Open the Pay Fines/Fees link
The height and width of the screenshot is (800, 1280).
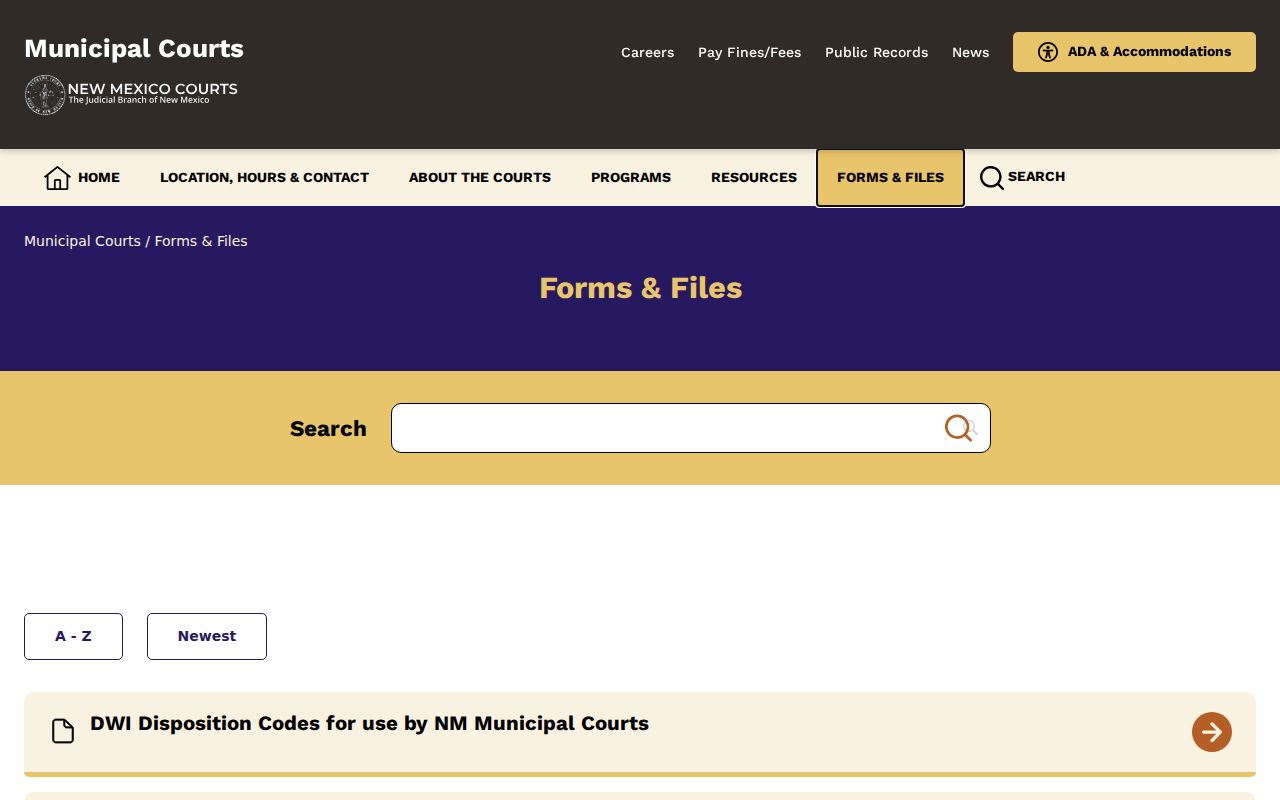pyautogui.click(x=749, y=52)
